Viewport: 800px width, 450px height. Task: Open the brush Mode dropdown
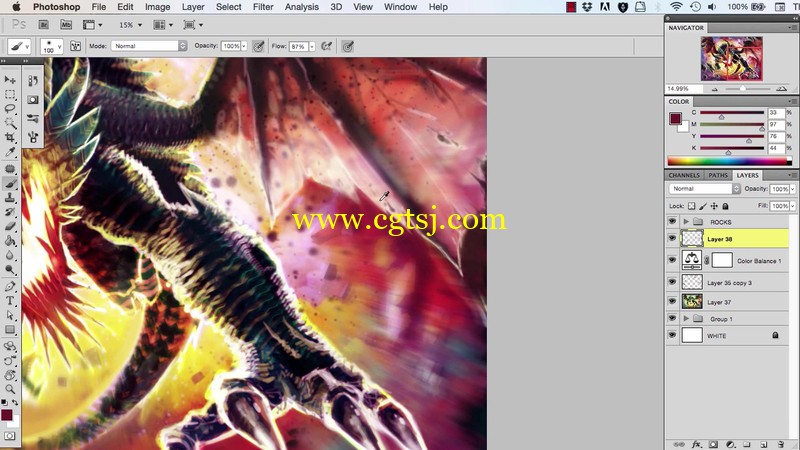point(149,46)
